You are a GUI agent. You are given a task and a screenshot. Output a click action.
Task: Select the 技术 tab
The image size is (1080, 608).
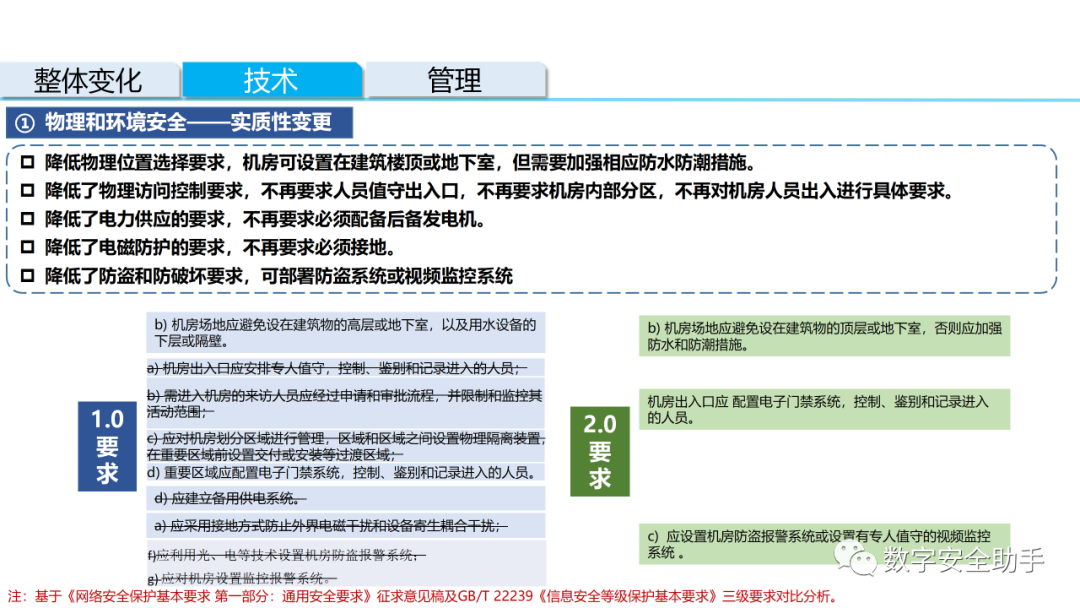click(x=271, y=80)
